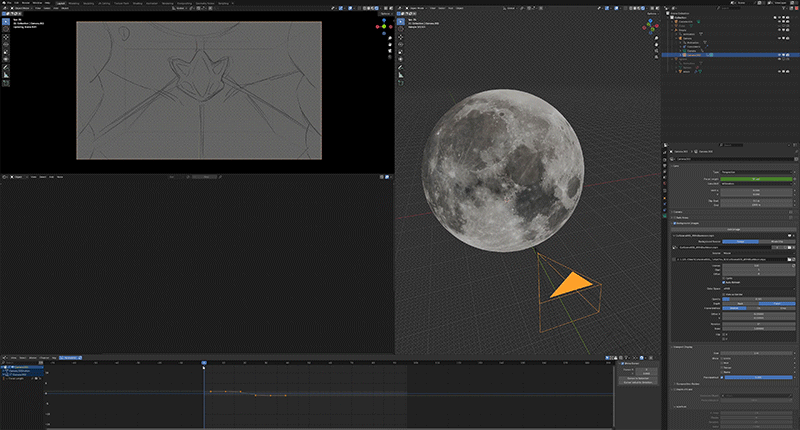The height and width of the screenshot is (430, 800).
Task: Click Cursor to Selection in graph editor sidebar
Action: [x=638, y=378]
